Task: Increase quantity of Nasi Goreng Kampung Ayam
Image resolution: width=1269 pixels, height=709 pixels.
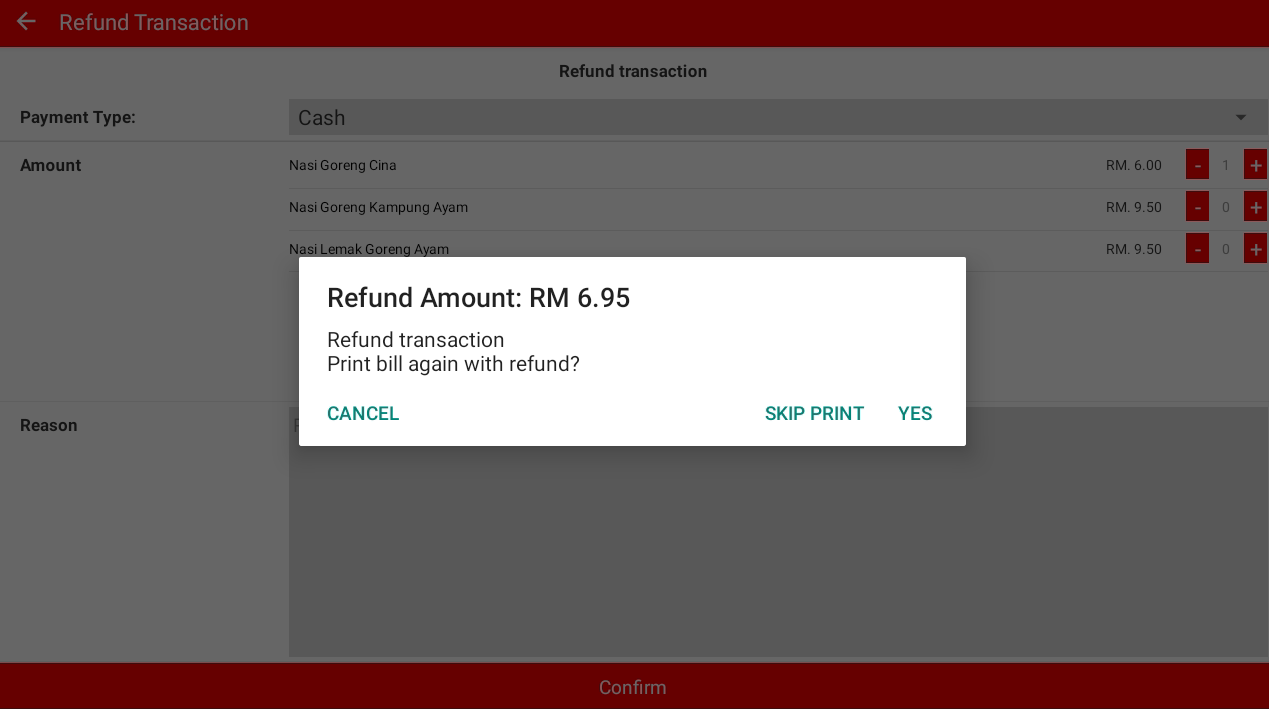Action: [x=1255, y=207]
